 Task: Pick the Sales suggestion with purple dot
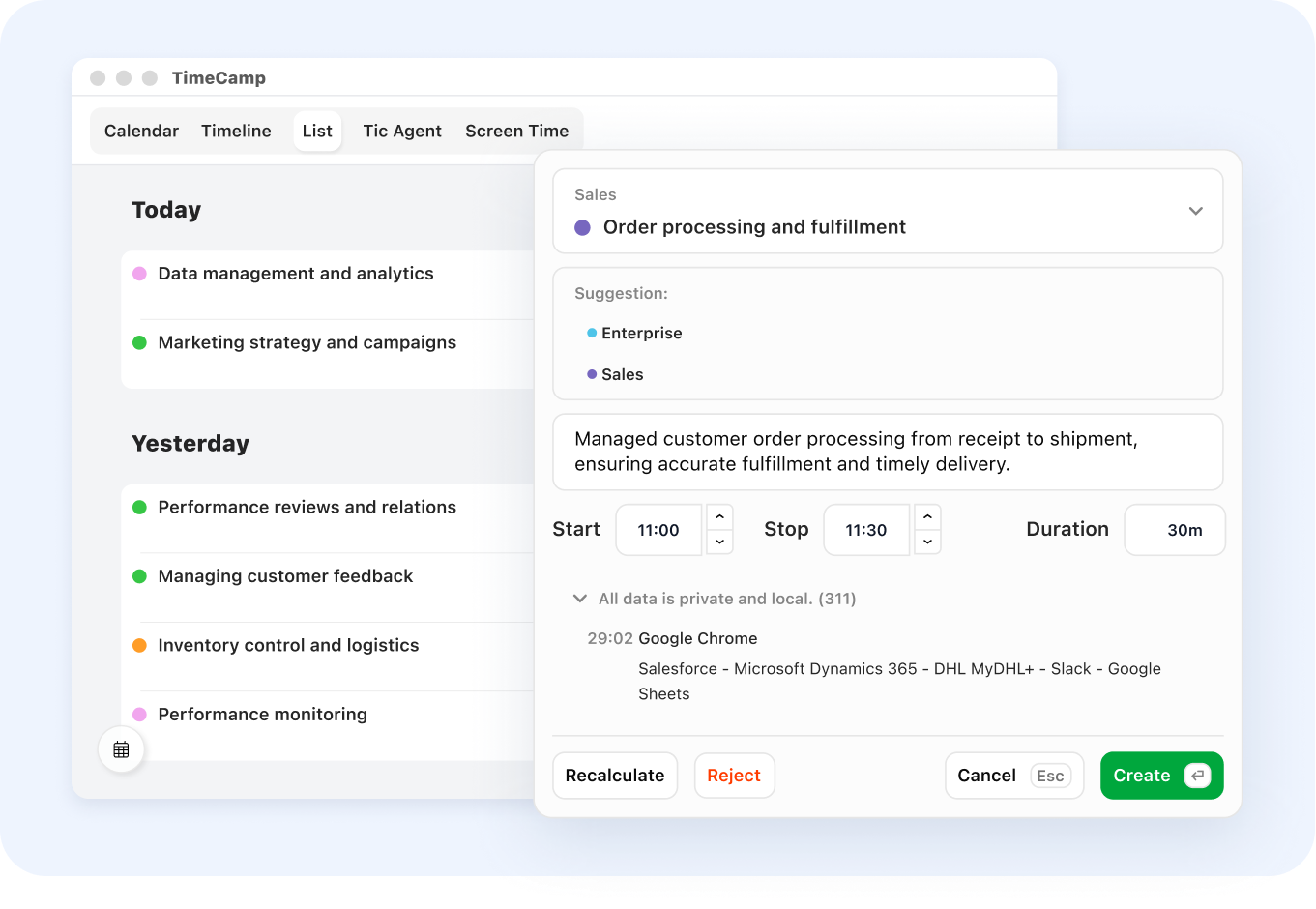[x=622, y=374]
